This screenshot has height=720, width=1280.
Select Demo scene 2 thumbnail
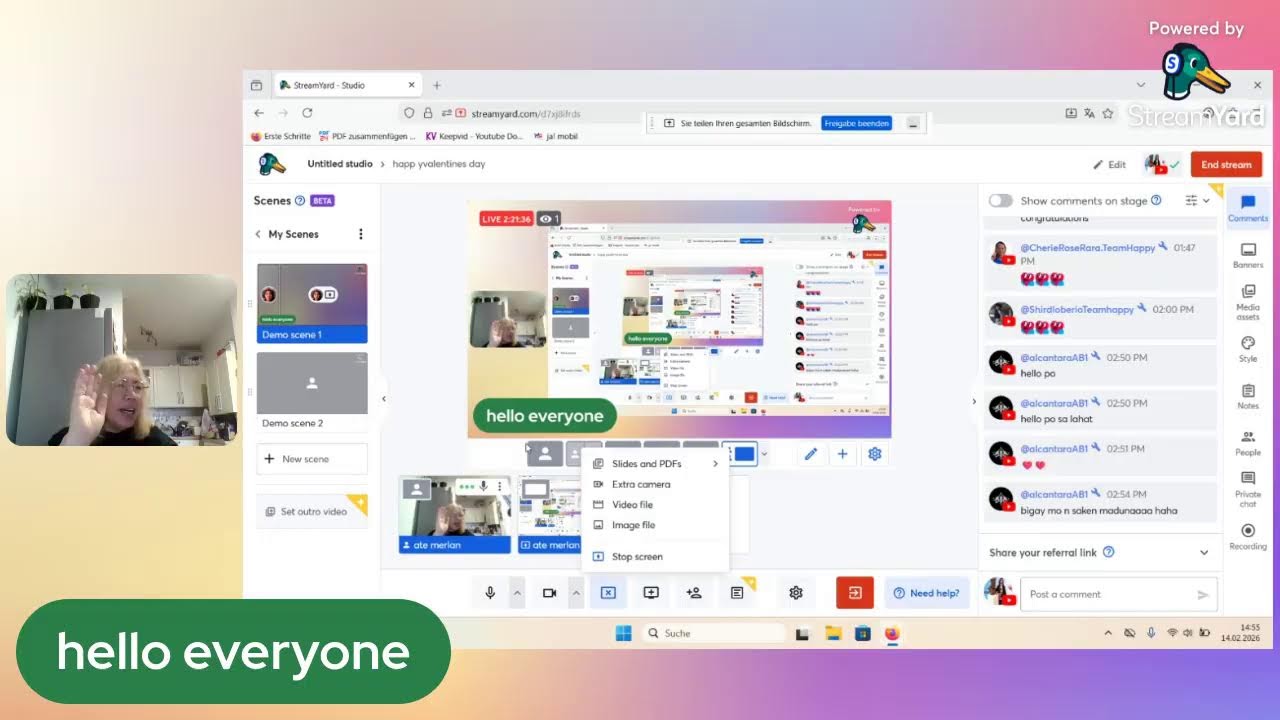point(312,391)
